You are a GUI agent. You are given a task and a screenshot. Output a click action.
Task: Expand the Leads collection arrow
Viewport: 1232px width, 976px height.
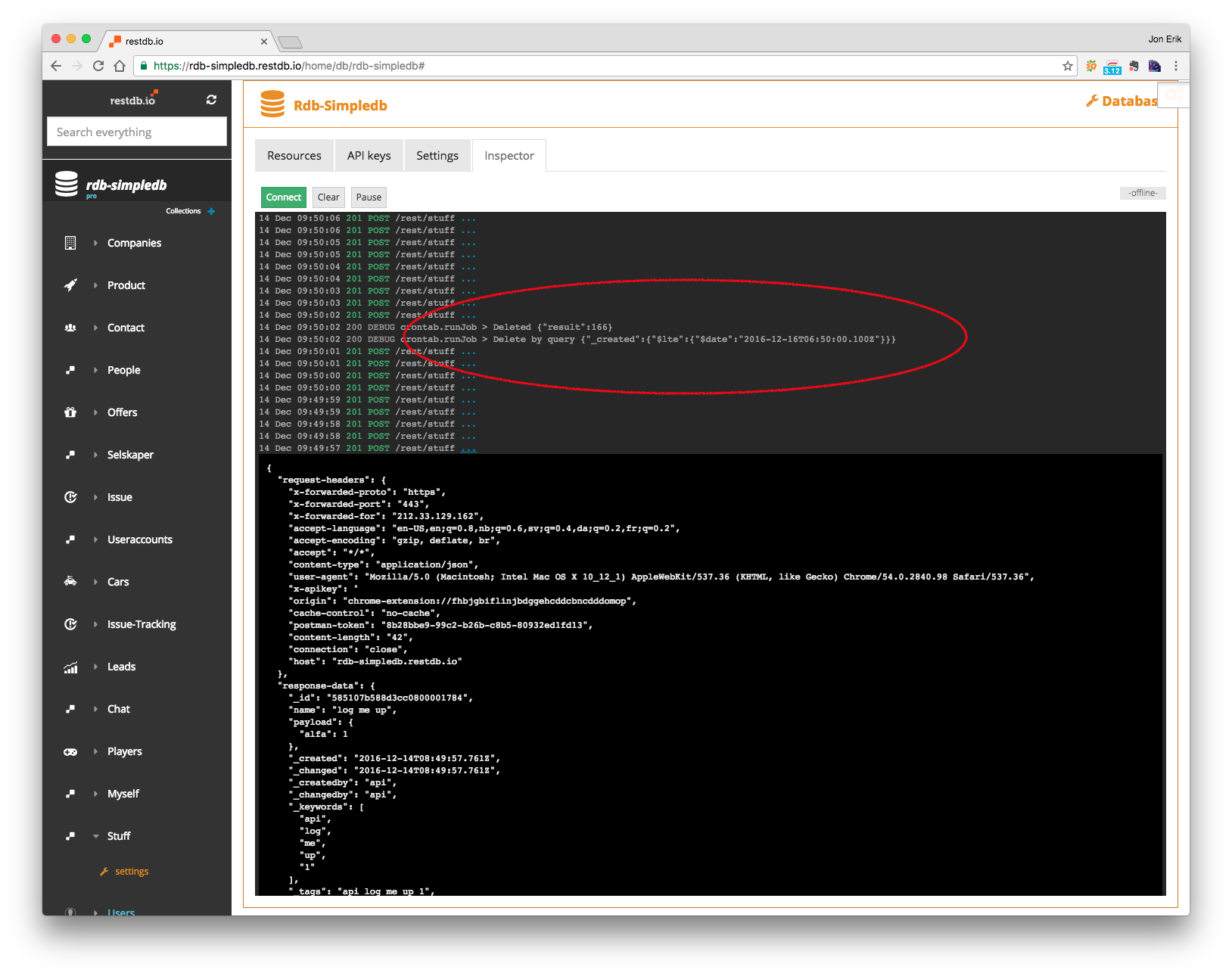[95, 667]
